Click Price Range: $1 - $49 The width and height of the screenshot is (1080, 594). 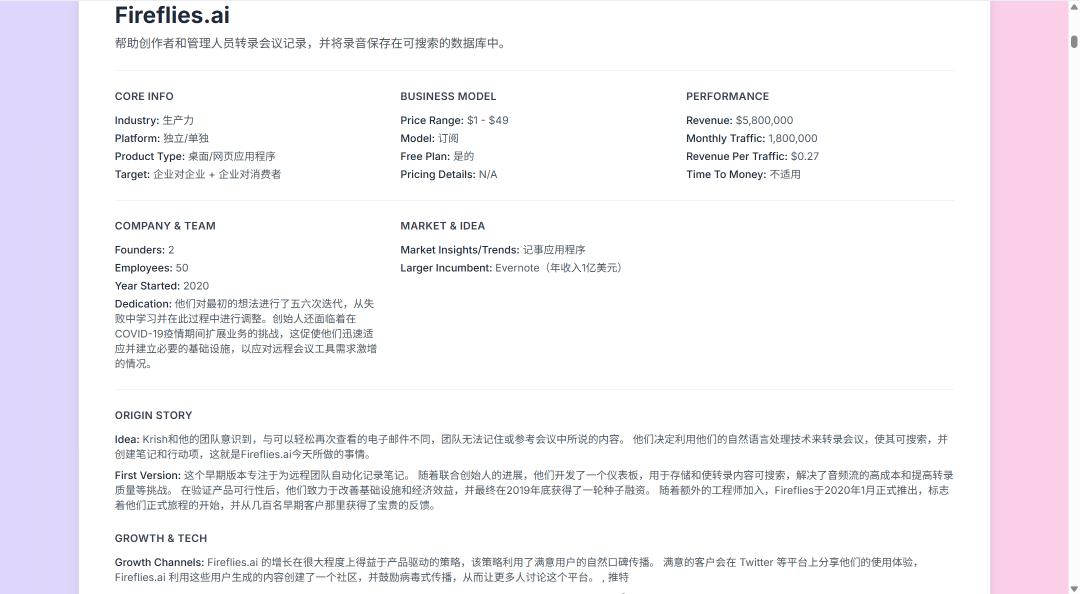(455, 121)
